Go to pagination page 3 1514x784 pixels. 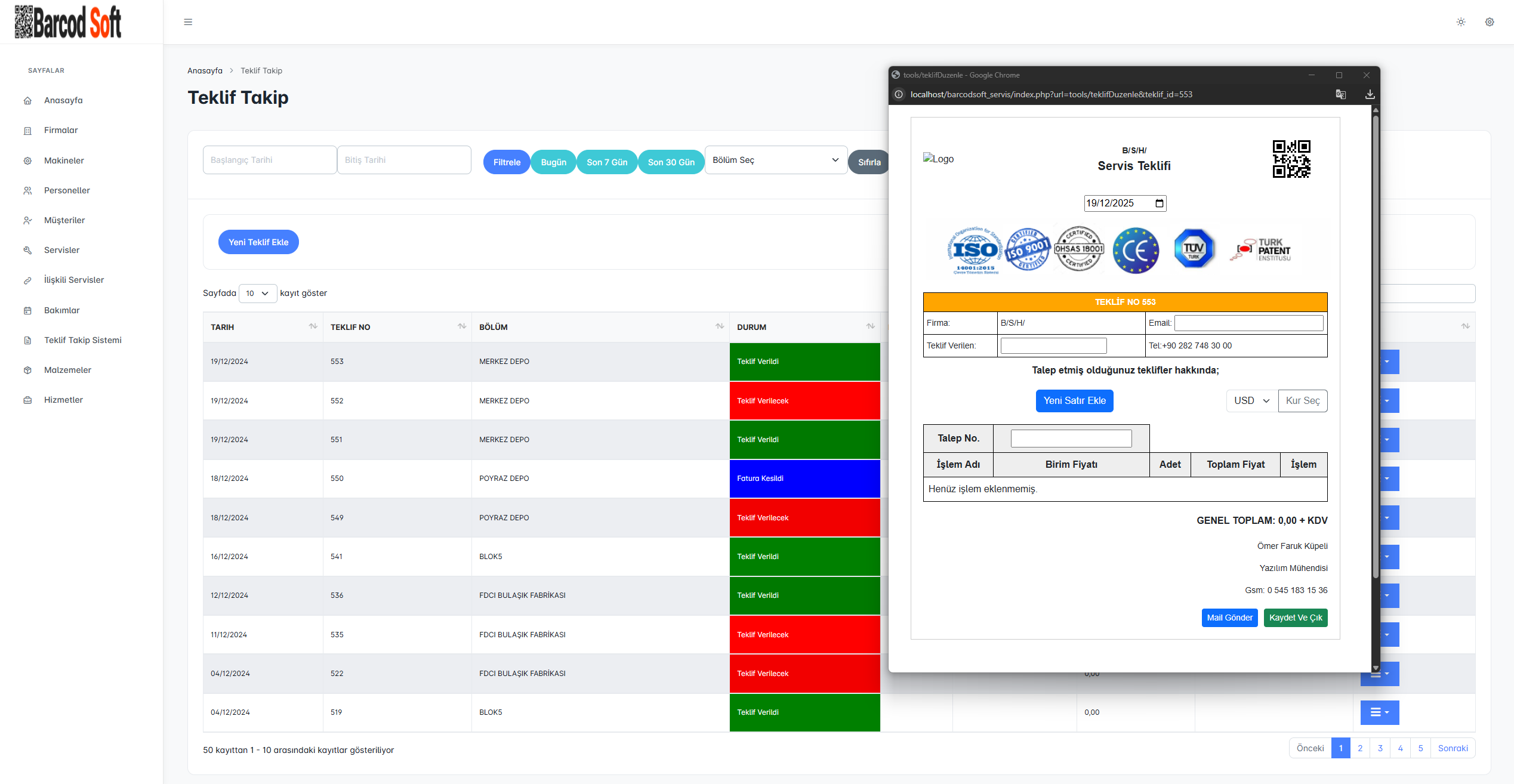click(1380, 748)
